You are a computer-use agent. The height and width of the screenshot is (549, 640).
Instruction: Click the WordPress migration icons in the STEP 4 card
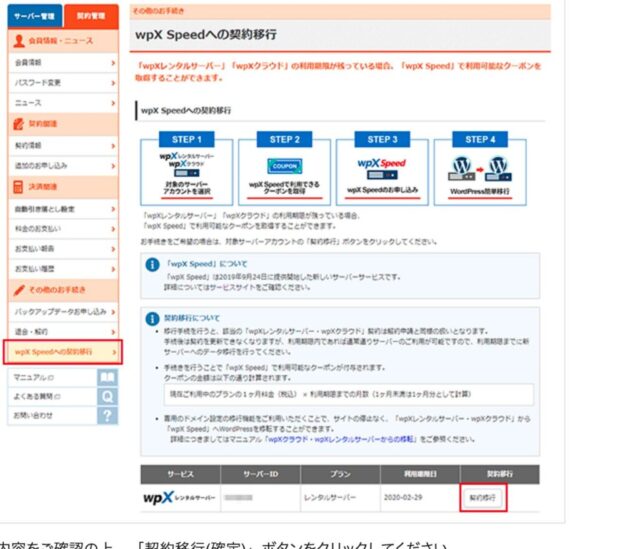[x=480, y=169]
